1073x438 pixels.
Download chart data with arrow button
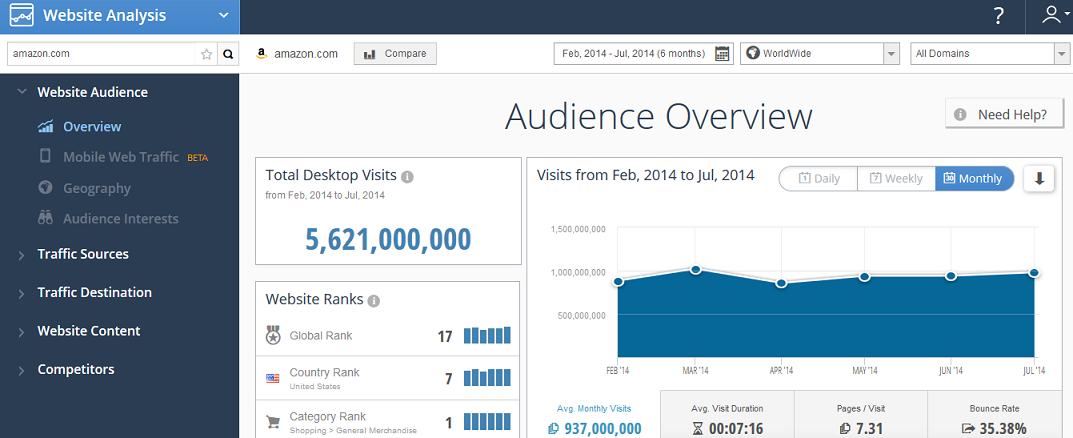coord(1039,179)
